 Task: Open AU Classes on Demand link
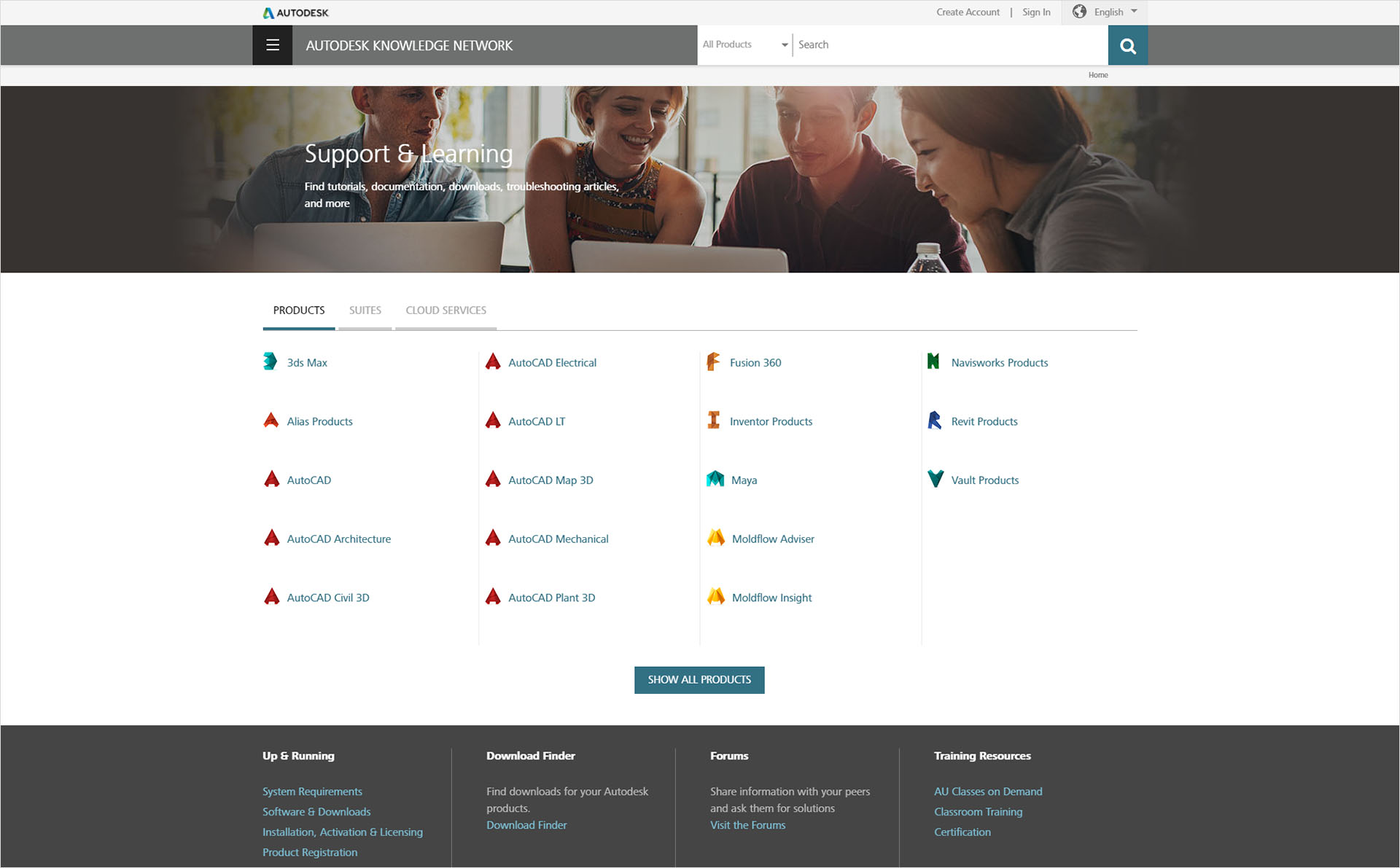pyautogui.click(x=988, y=791)
